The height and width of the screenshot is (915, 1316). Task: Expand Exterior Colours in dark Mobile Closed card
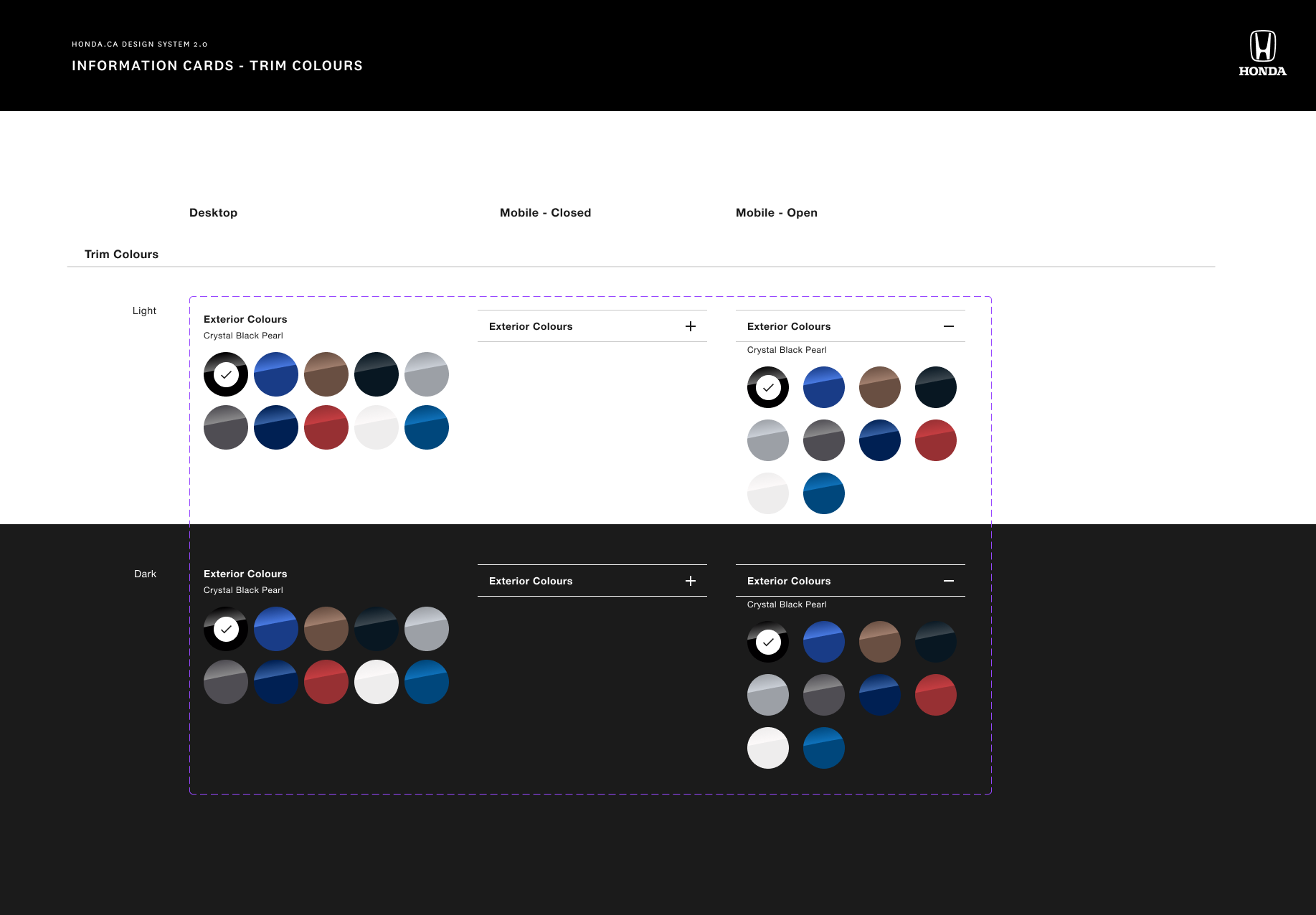click(691, 581)
